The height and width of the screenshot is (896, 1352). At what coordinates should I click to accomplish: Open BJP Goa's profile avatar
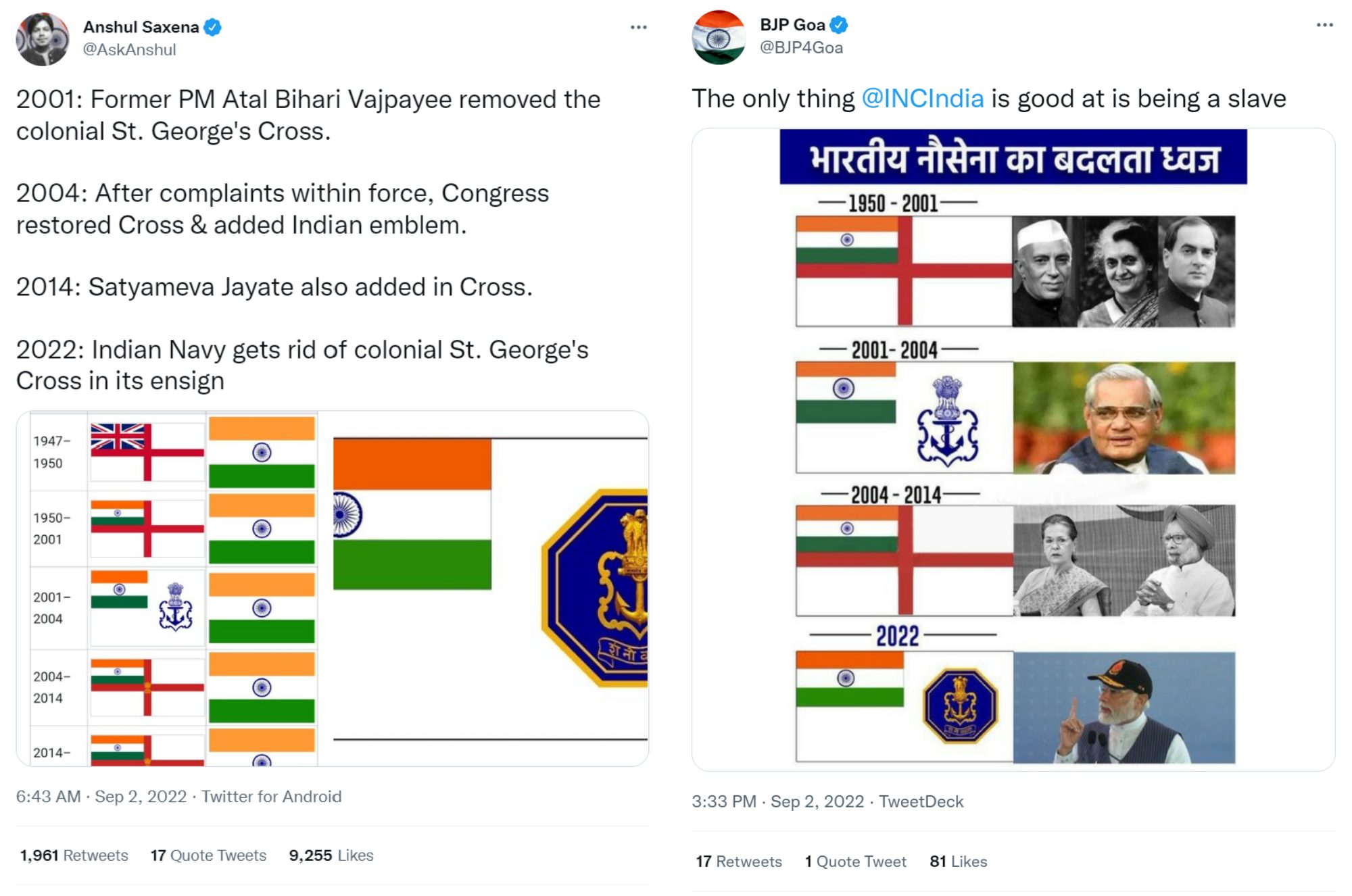719,37
